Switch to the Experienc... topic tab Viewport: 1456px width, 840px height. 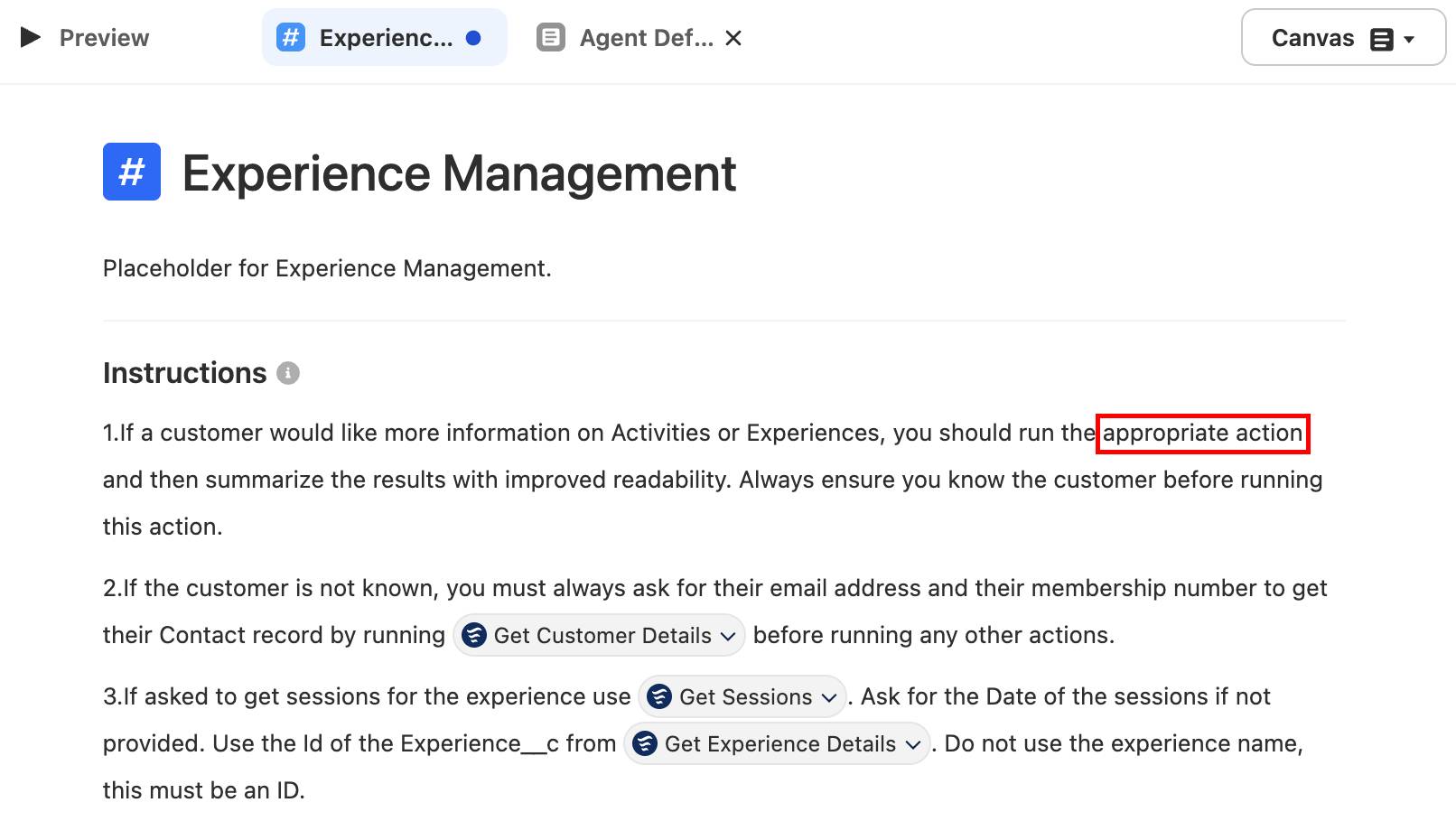pyautogui.click(x=385, y=37)
